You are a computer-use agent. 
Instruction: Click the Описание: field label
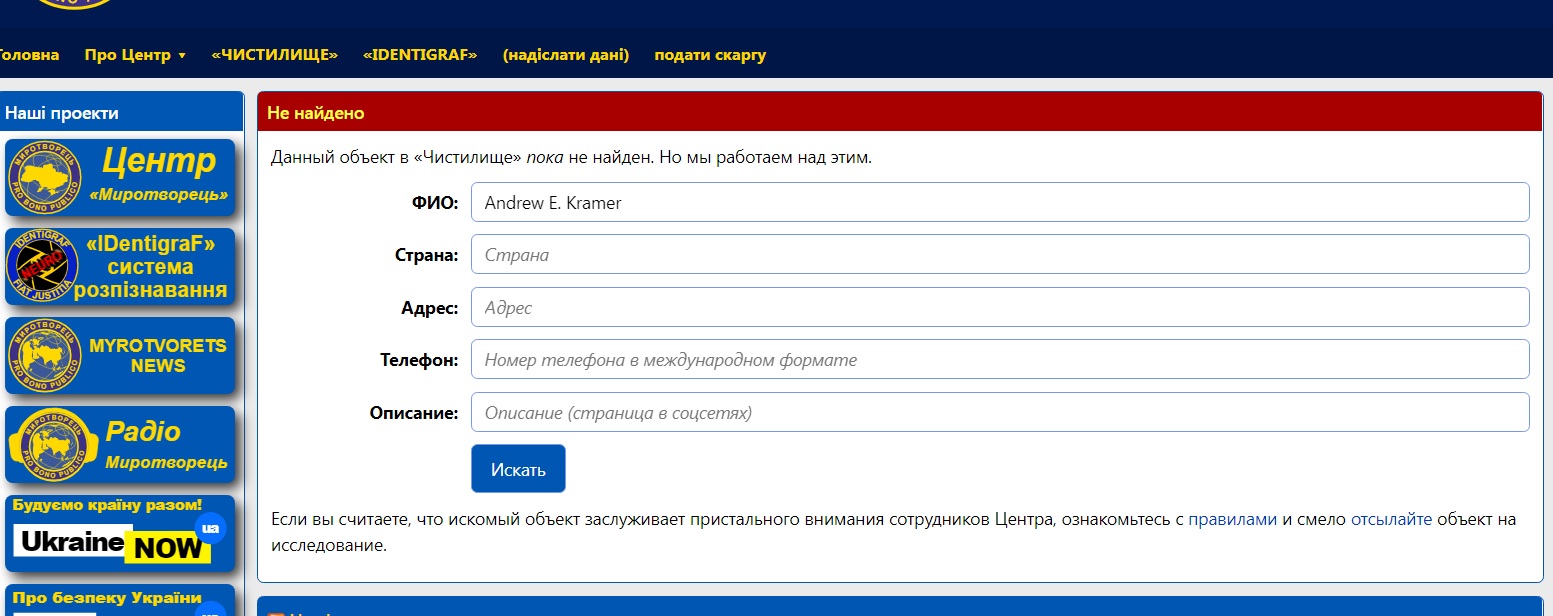click(x=414, y=413)
